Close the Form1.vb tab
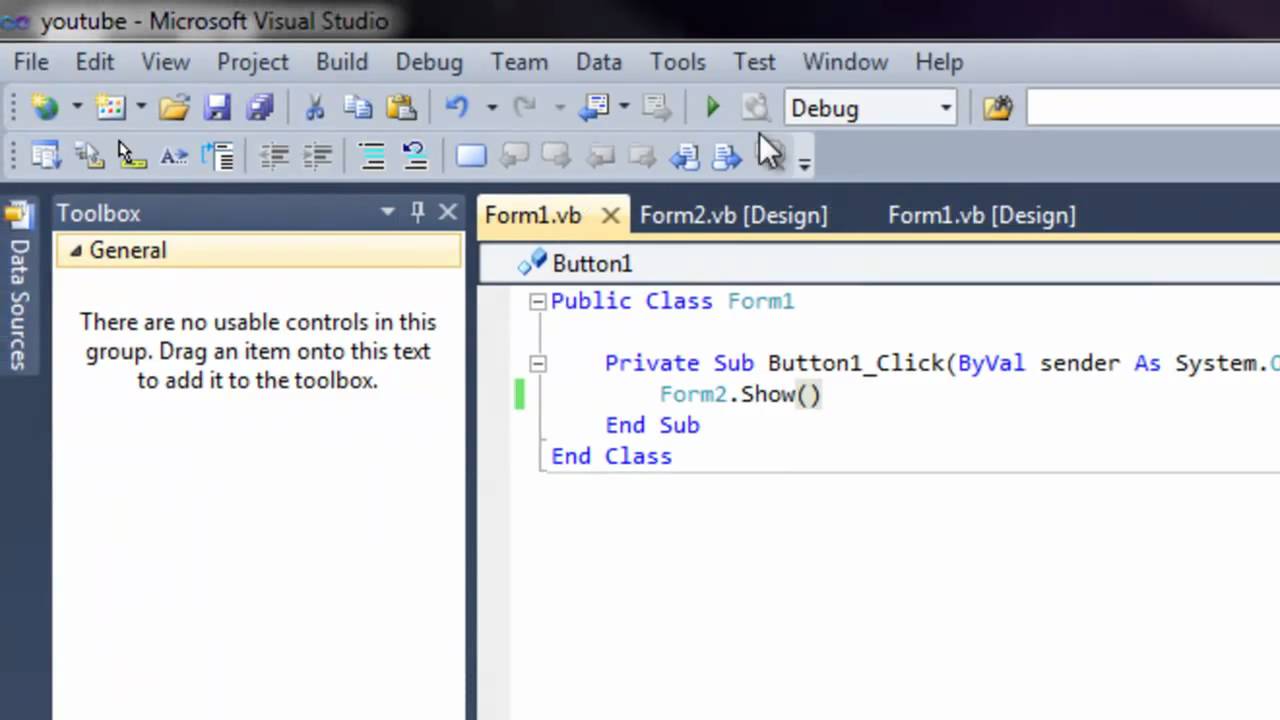 pos(610,215)
